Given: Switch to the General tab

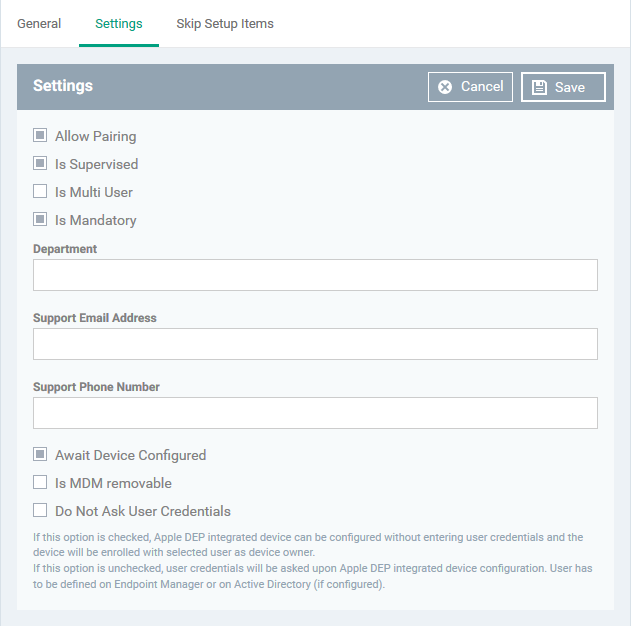Looking at the screenshot, I should point(39,24).
